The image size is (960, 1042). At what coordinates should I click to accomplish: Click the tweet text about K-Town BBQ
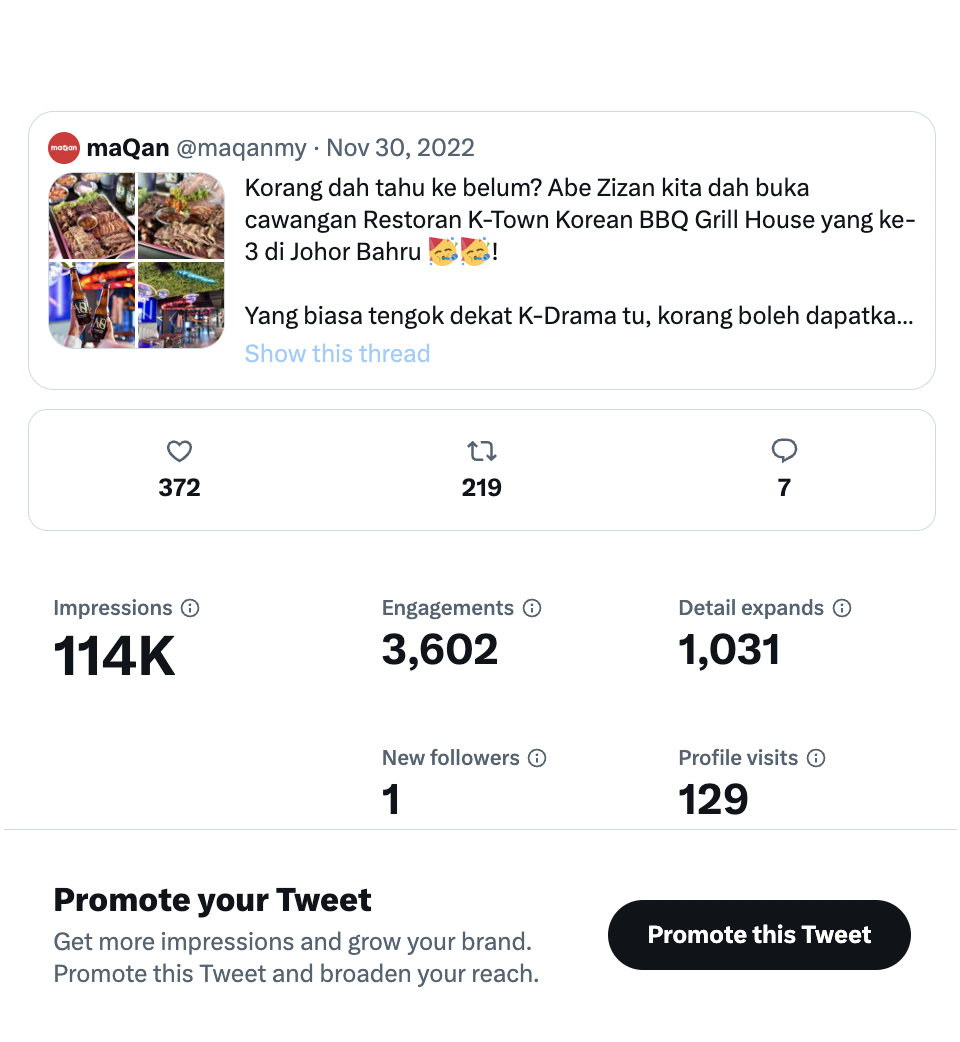(x=579, y=220)
